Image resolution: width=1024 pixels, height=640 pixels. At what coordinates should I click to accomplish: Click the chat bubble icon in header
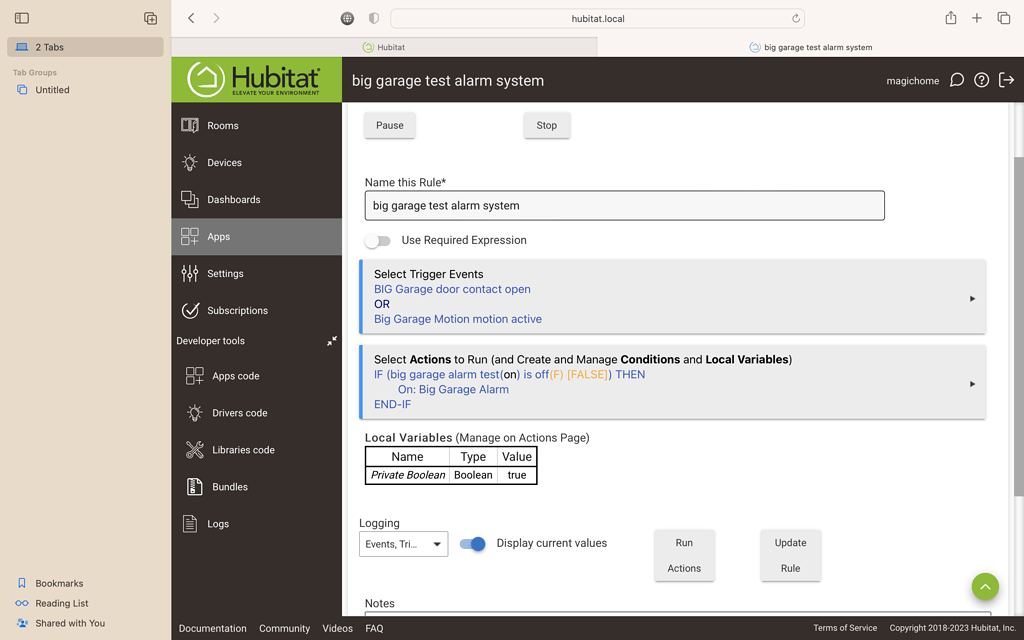(x=956, y=80)
